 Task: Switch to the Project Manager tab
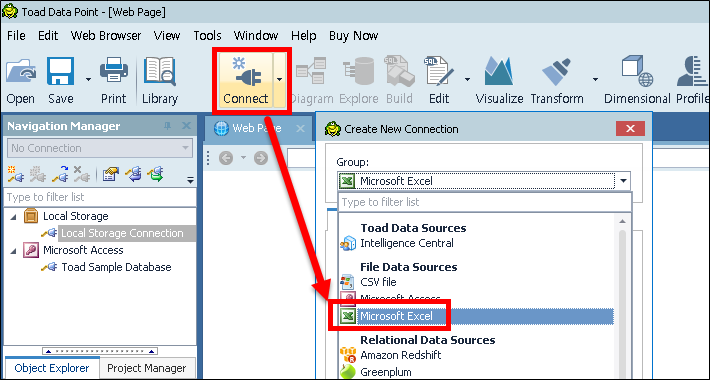pyautogui.click(x=147, y=368)
